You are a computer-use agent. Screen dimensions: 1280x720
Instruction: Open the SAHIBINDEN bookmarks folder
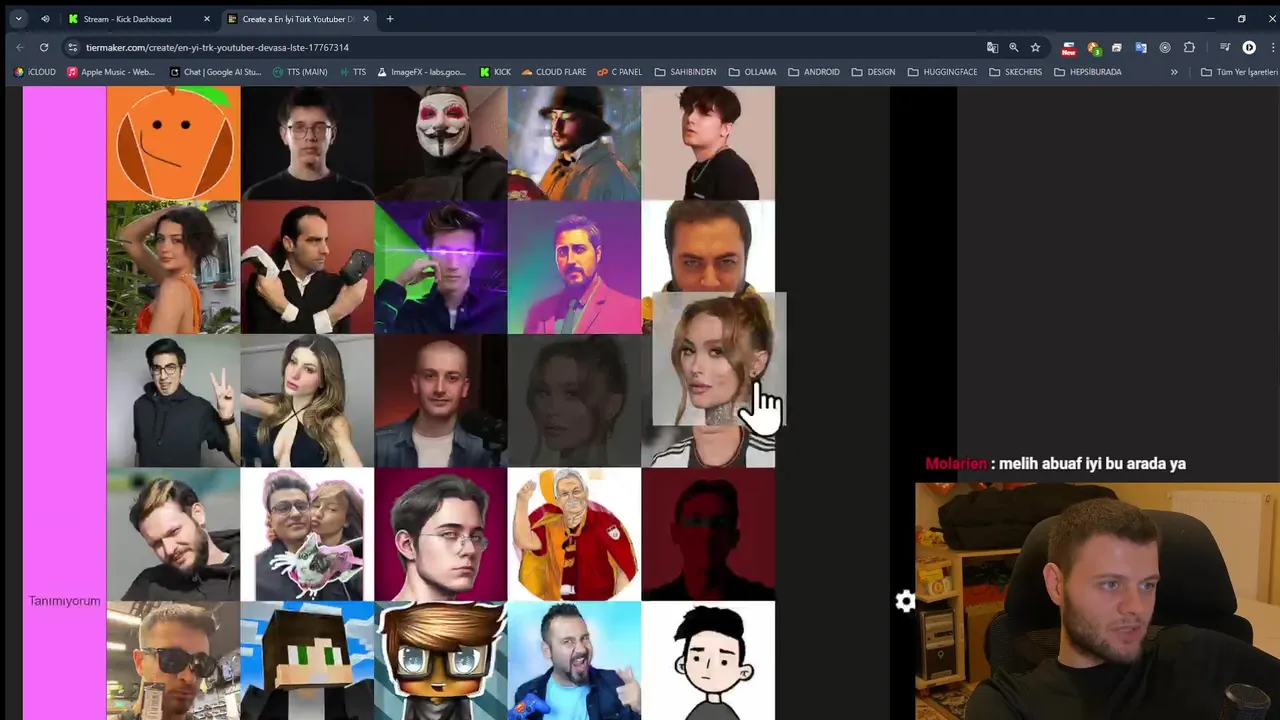click(686, 72)
